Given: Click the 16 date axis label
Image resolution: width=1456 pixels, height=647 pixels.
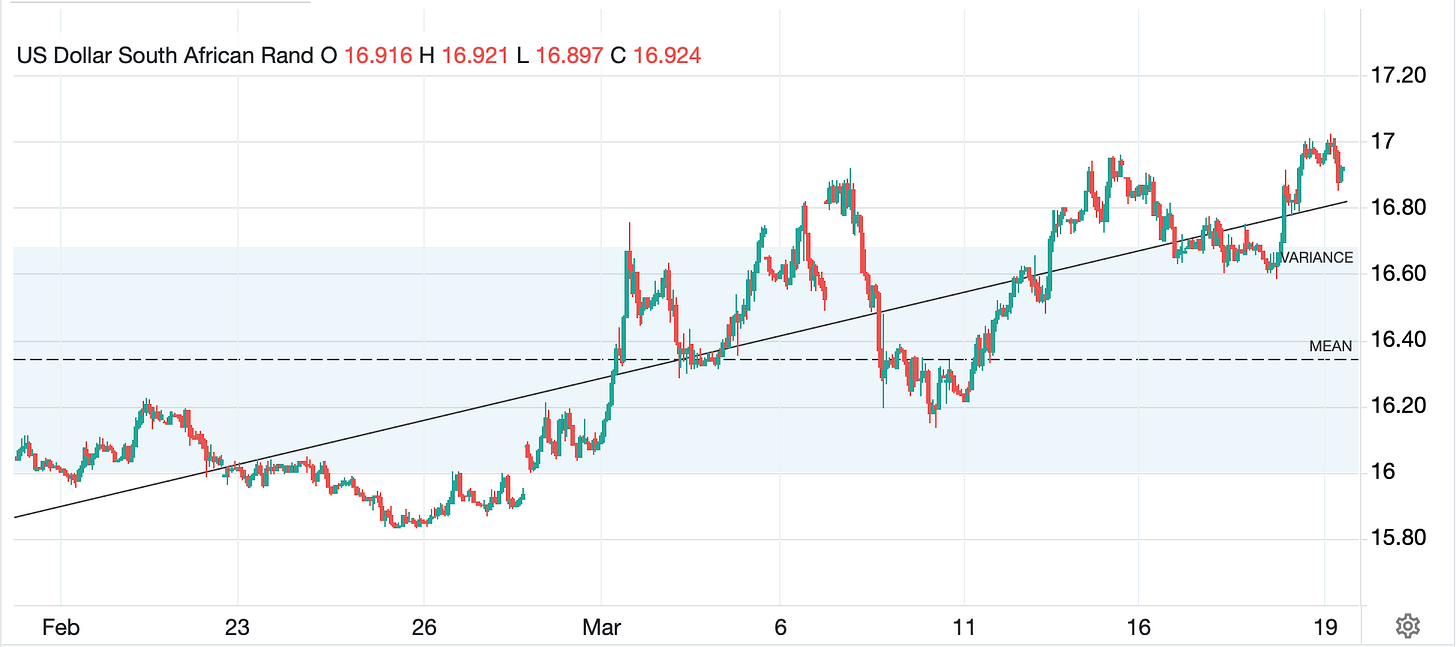Looking at the screenshot, I should tap(1138, 628).
